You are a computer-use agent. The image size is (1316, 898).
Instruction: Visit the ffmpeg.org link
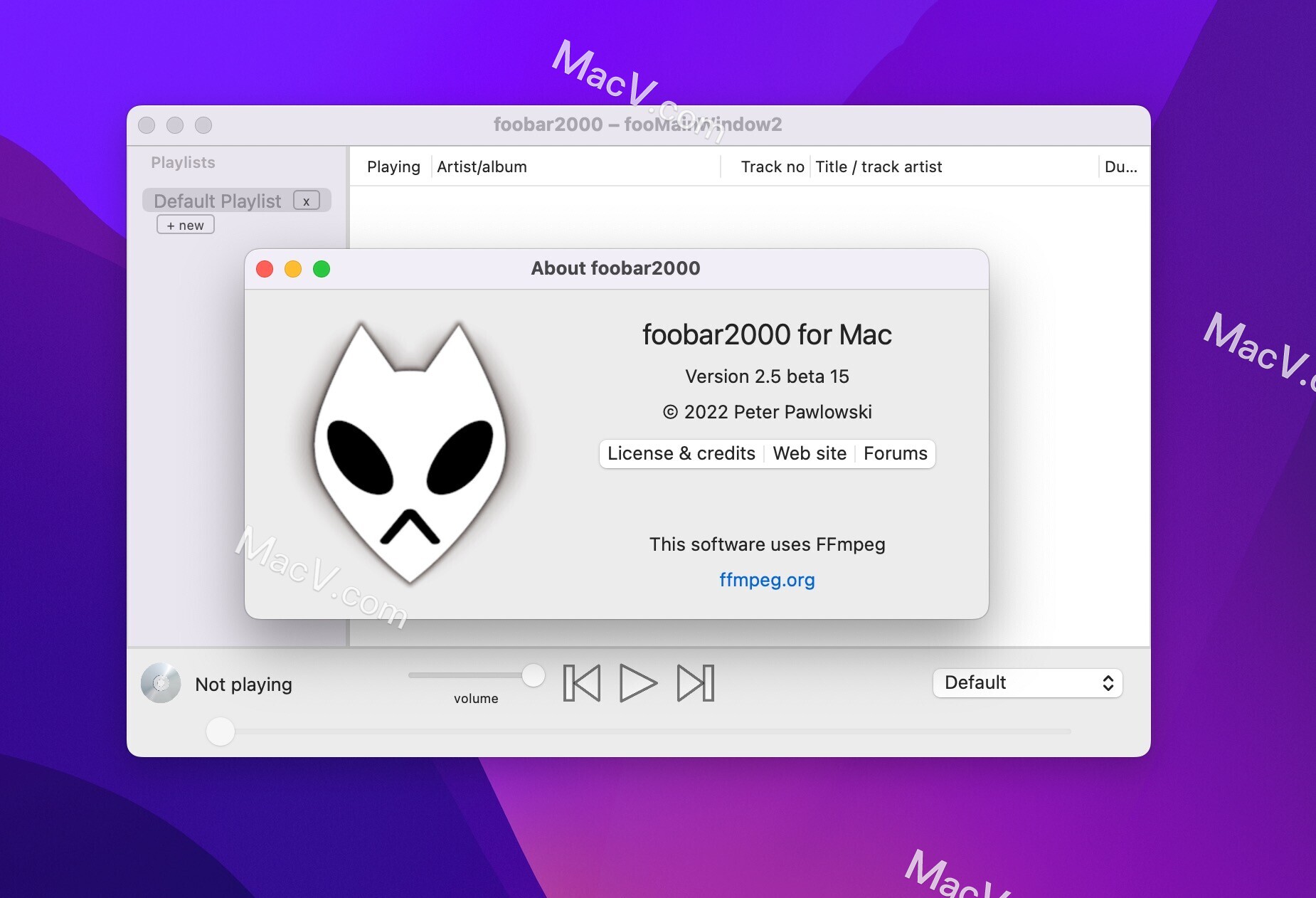(767, 580)
